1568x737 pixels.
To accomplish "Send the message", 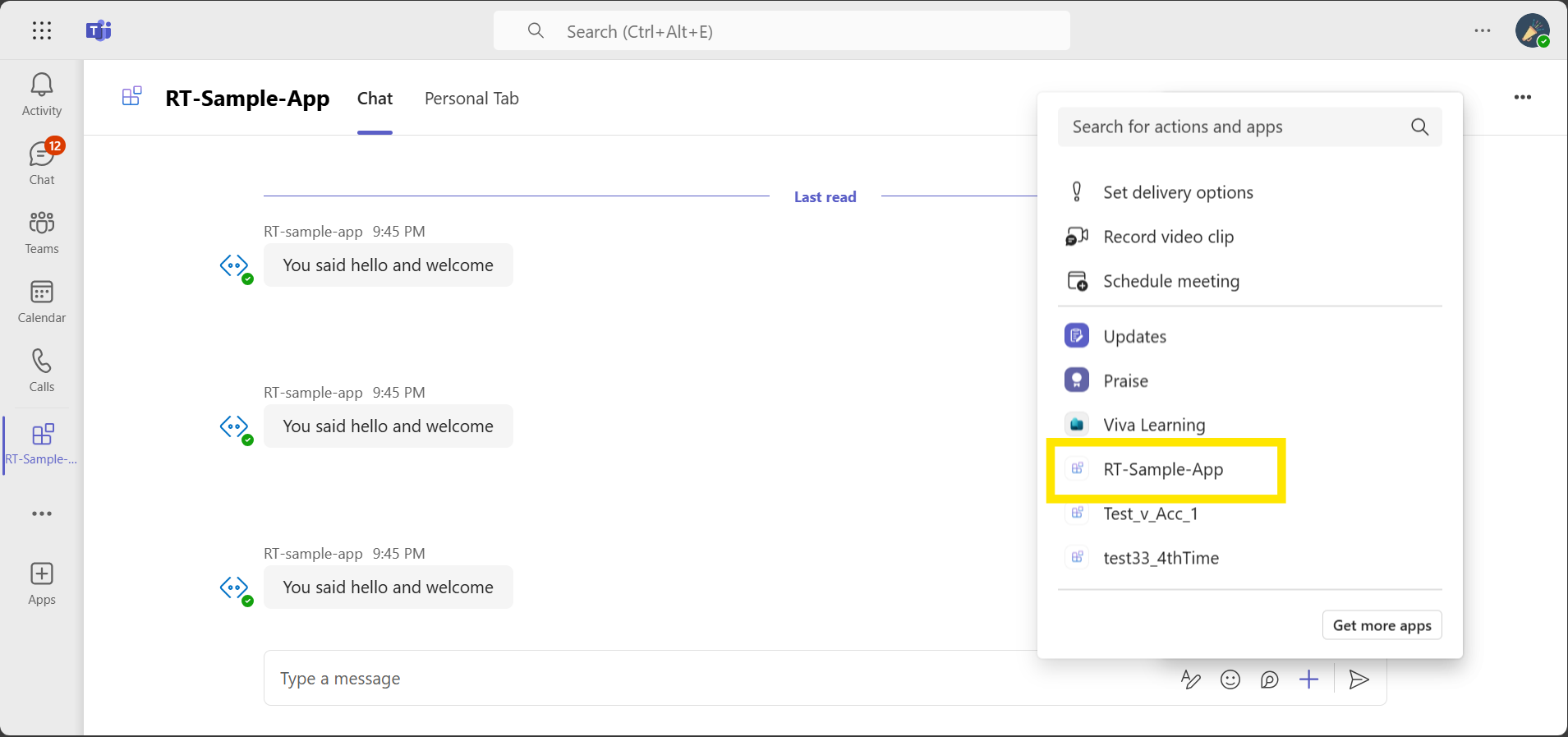I will tap(1359, 679).
